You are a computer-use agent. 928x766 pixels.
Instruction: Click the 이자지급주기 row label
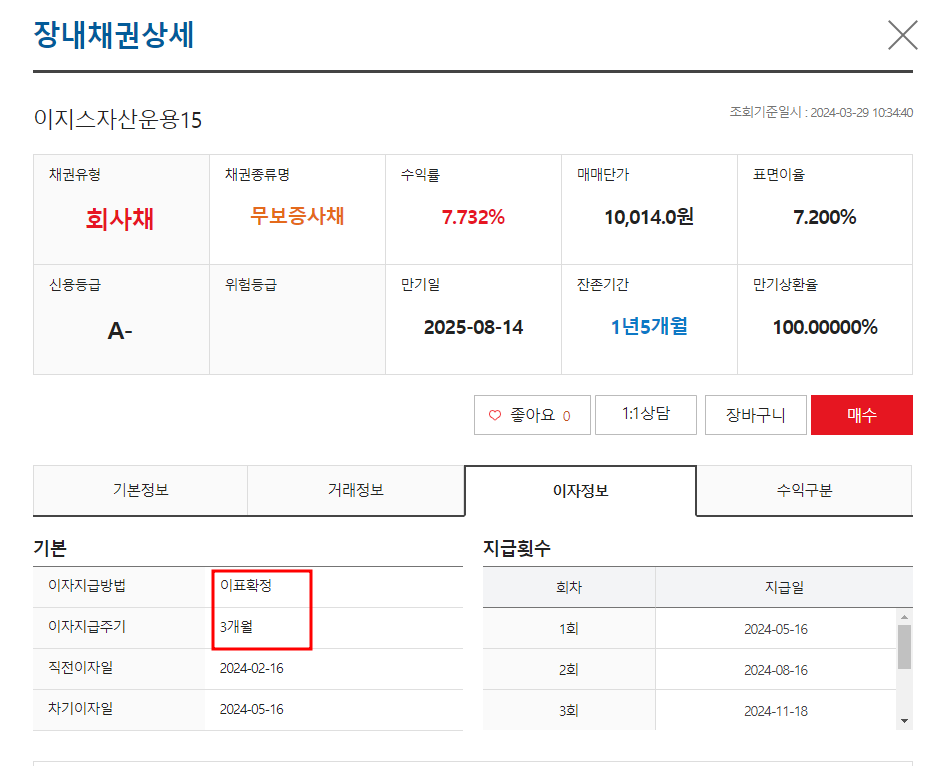coord(87,626)
